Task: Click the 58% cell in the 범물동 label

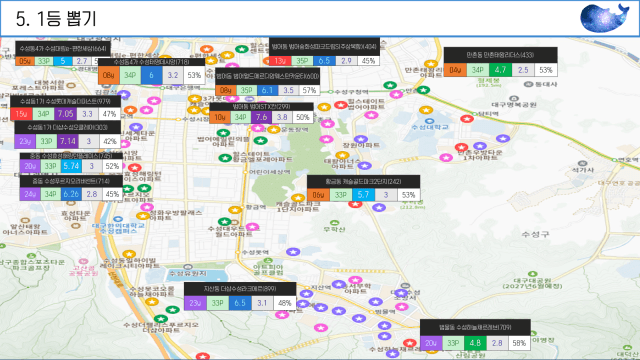Action: click(x=519, y=343)
